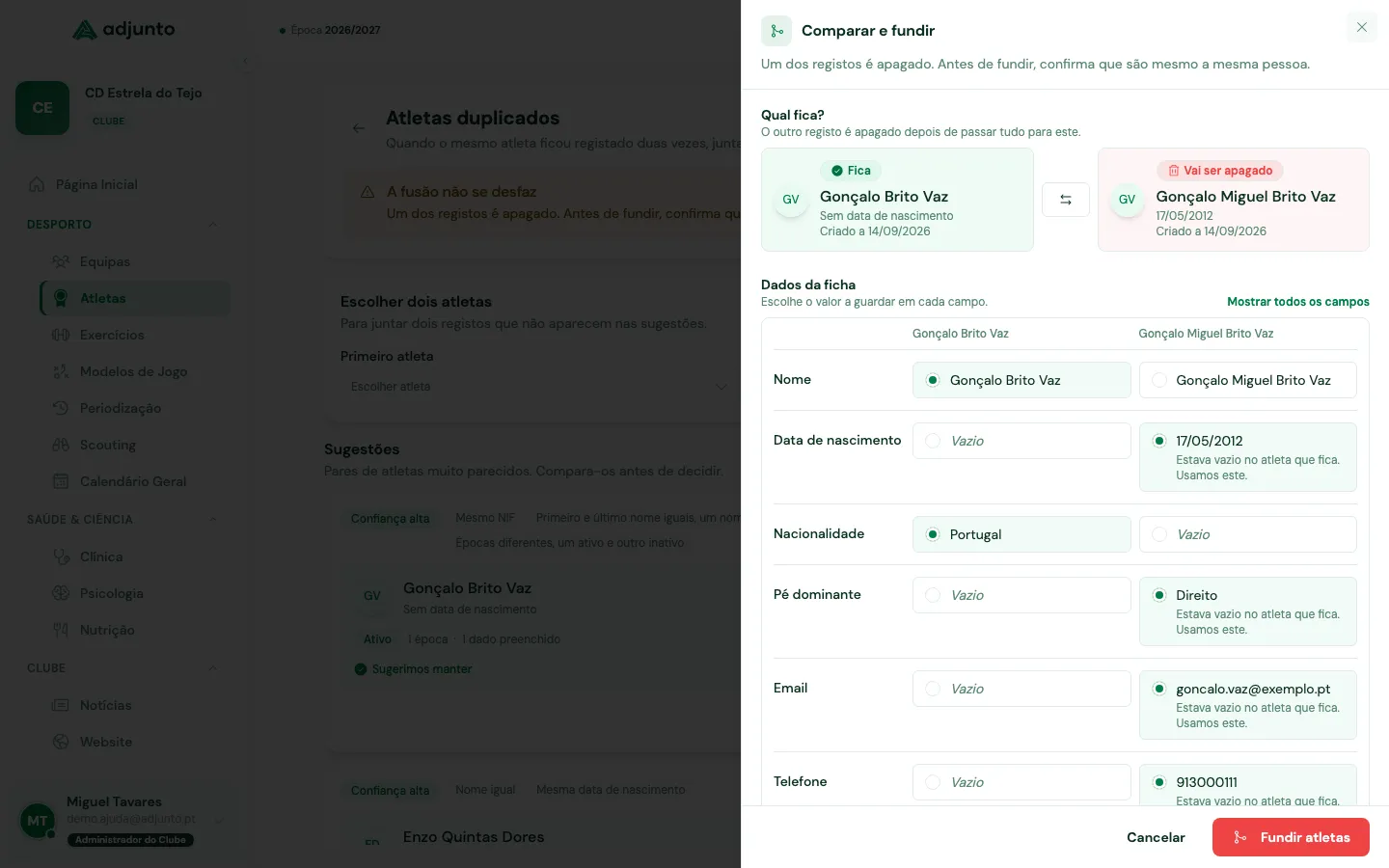Click the swap records arrows button
The width and height of the screenshot is (1389, 868).
[x=1066, y=200]
